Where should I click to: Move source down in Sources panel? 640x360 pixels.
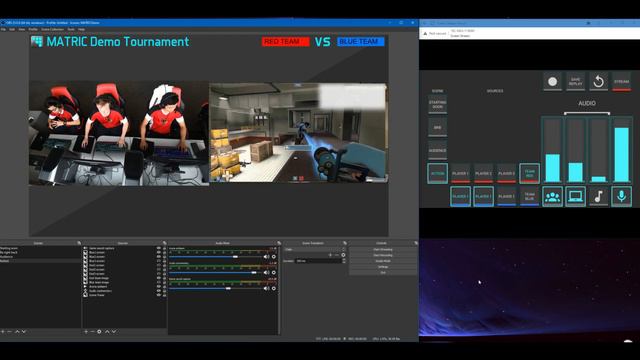(x=114, y=331)
